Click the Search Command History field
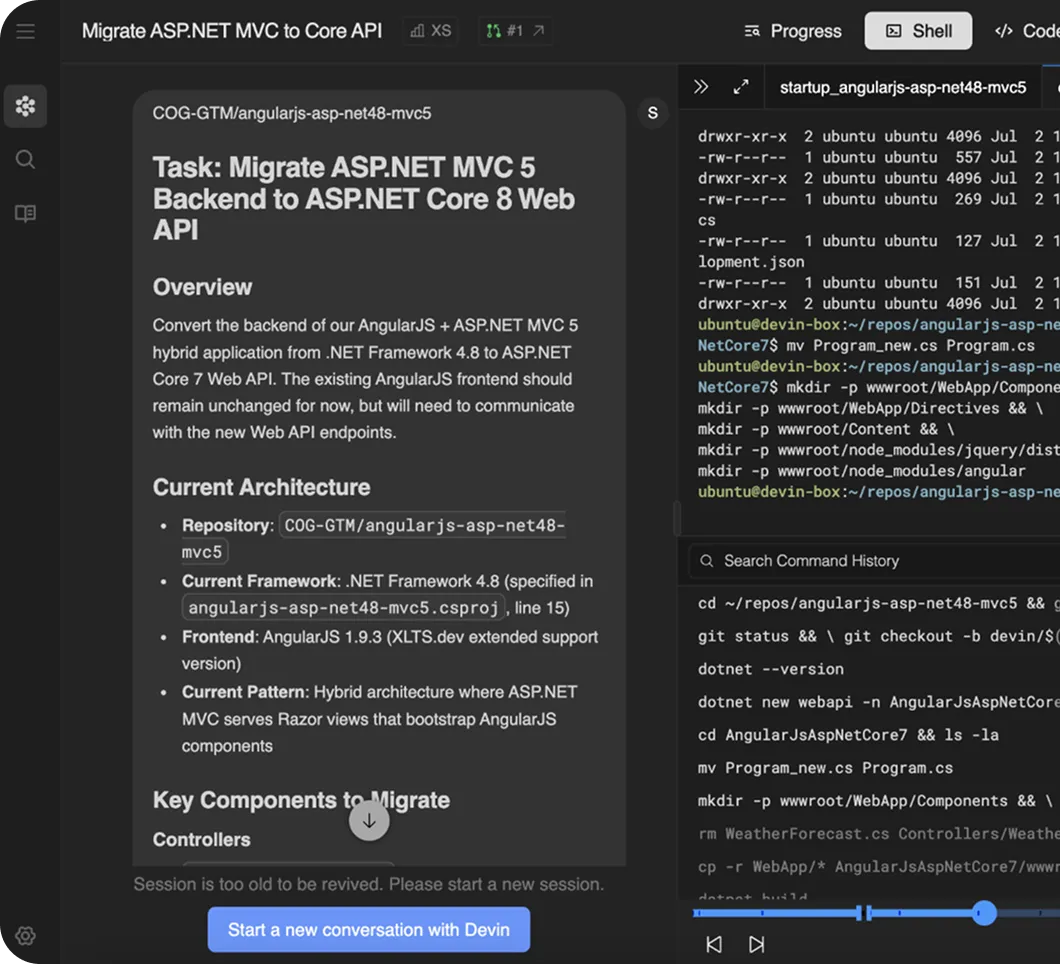Image resolution: width=1060 pixels, height=964 pixels. pos(874,561)
